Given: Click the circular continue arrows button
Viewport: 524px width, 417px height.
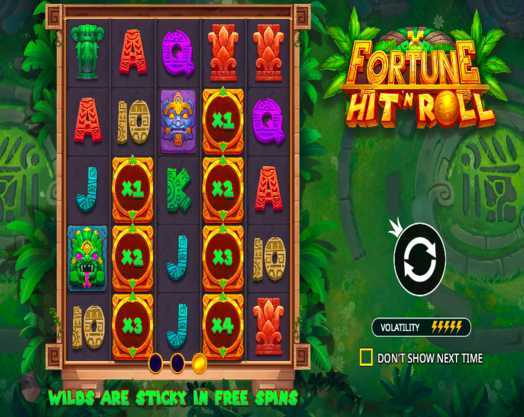Looking at the screenshot, I should [x=420, y=259].
